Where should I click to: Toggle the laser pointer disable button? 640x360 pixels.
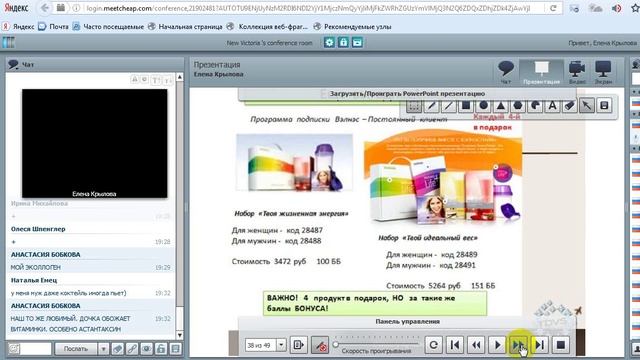(x=320, y=345)
